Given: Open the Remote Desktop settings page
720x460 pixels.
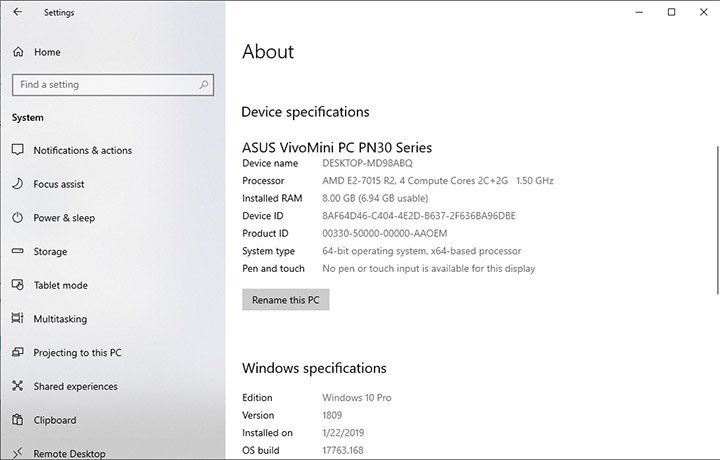Looking at the screenshot, I should click(x=69, y=453).
